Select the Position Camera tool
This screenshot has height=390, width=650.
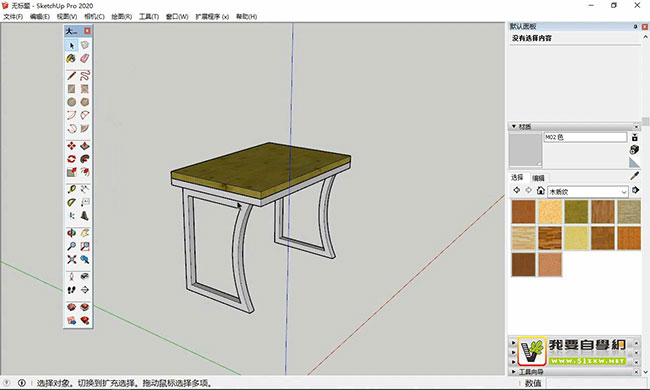[71, 277]
